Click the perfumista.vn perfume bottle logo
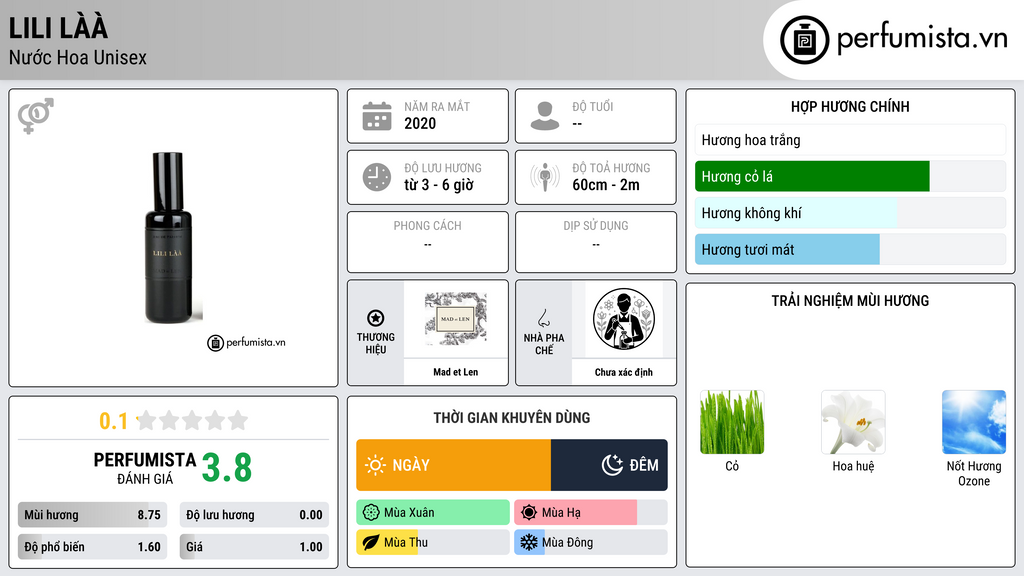 click(804, 40)
